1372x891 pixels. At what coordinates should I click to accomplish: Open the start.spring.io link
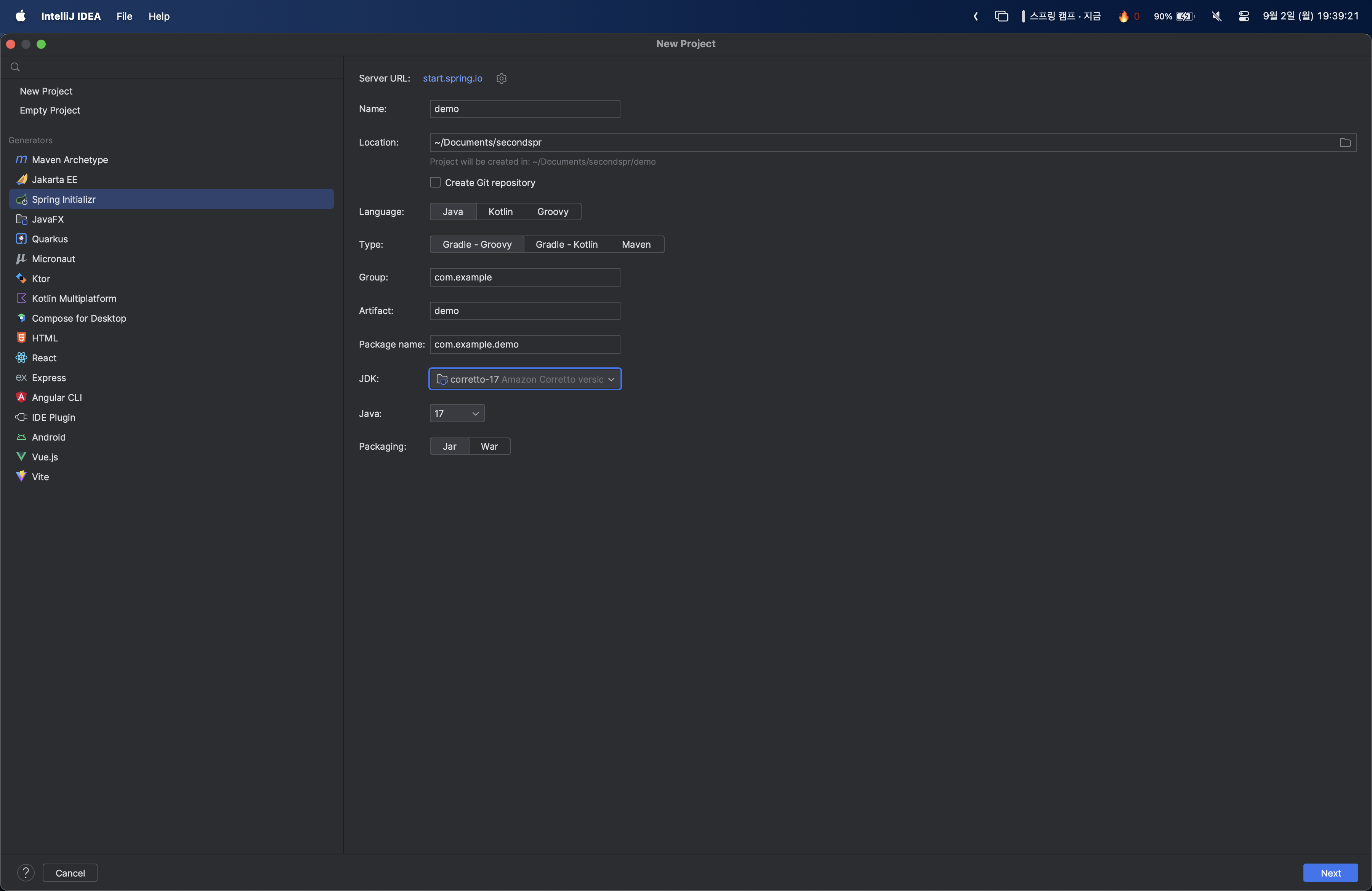452,79
